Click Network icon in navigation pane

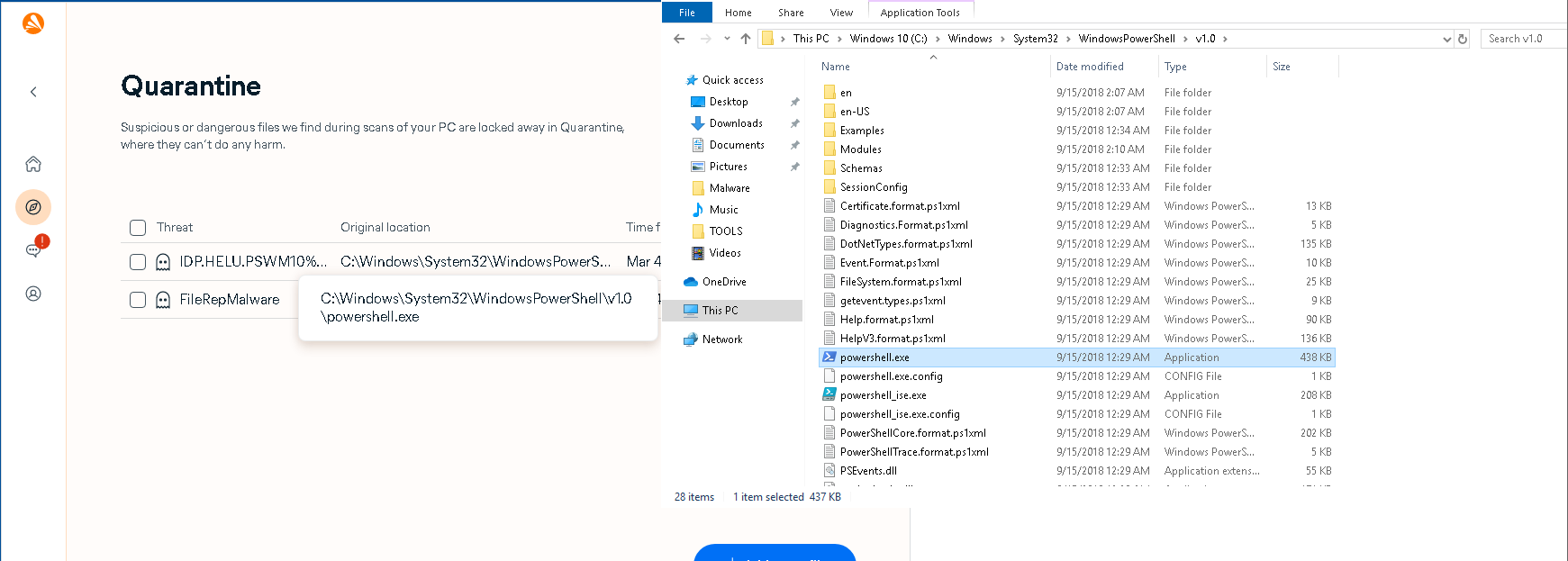(x=691, y=339)
